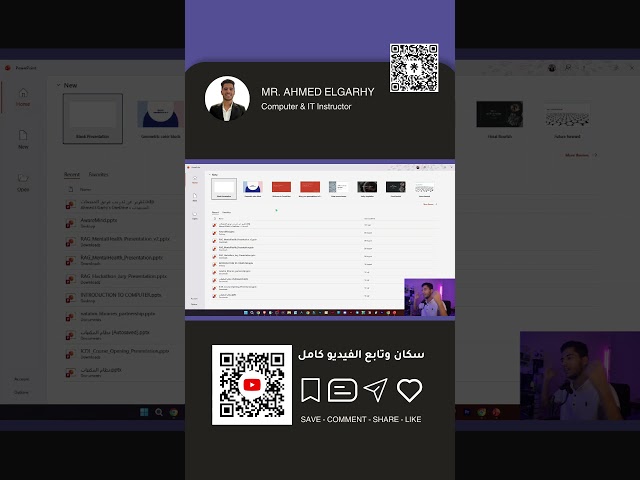
Task: Open the [Autosaved].pptx file in the list
Action: (x=115, y=332)
